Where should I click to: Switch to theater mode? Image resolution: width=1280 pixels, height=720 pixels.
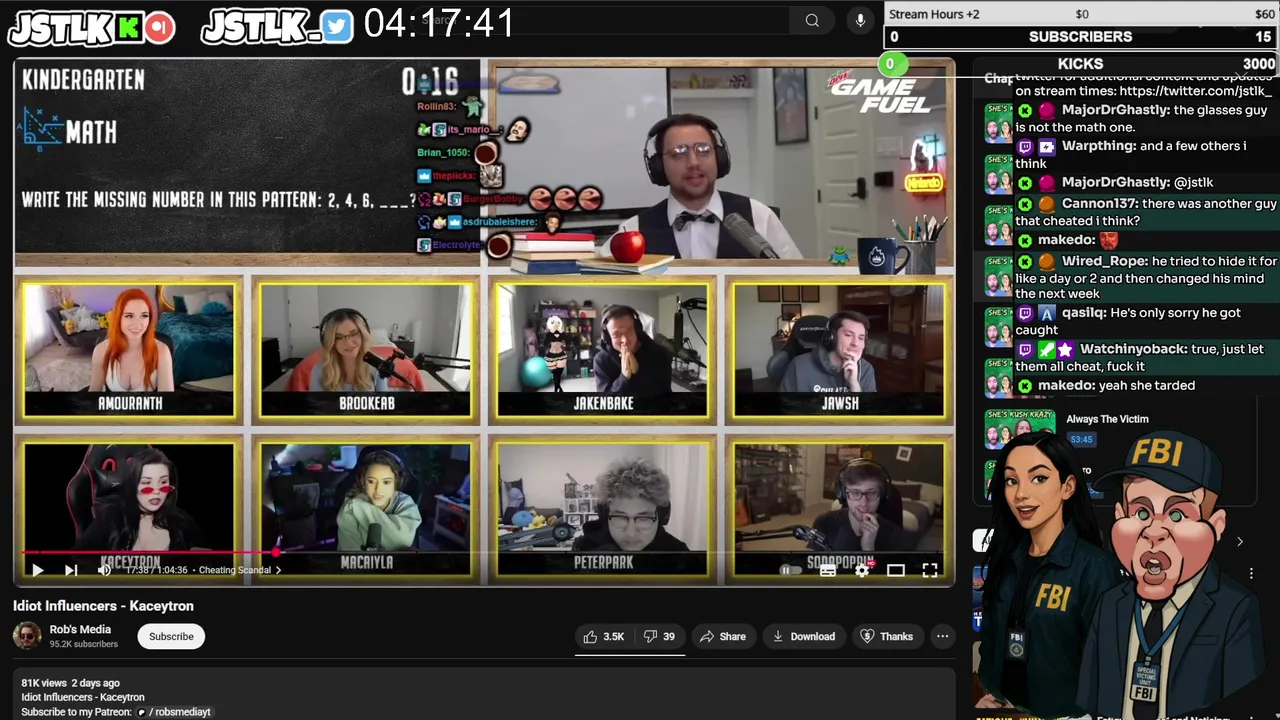click(x=896, y=570)
